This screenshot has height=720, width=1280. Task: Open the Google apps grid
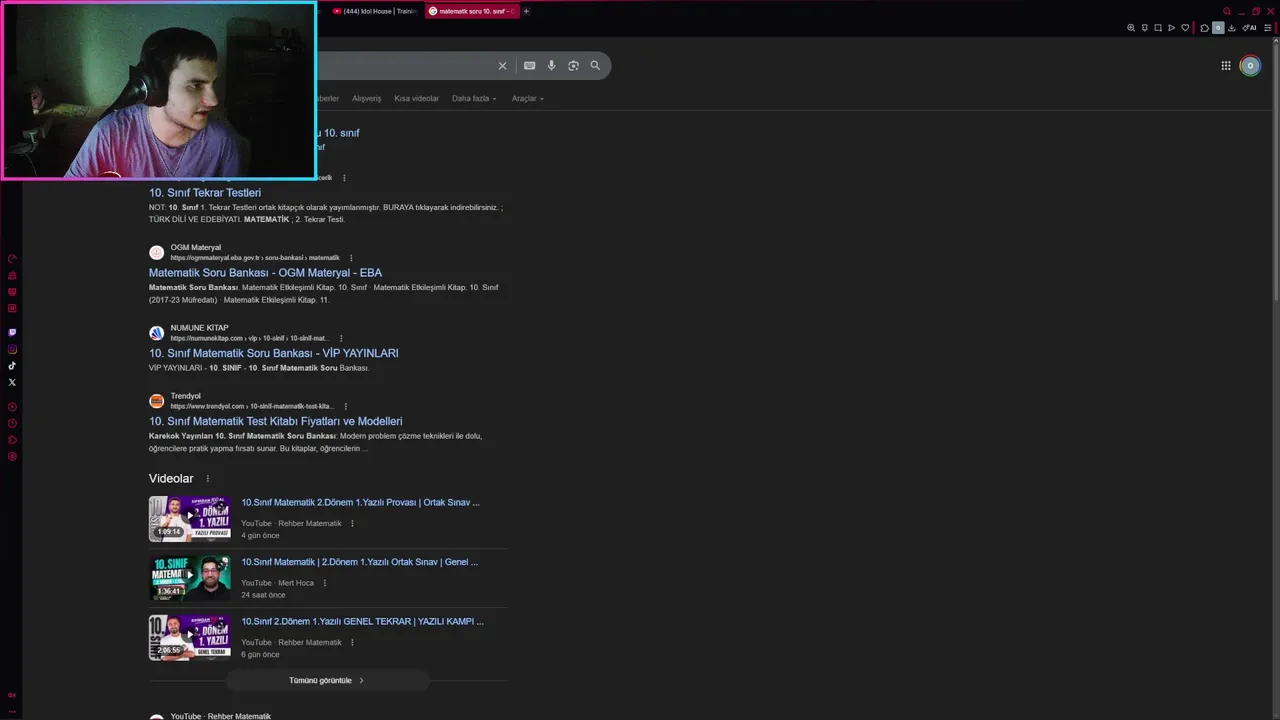click(1226, 66)
